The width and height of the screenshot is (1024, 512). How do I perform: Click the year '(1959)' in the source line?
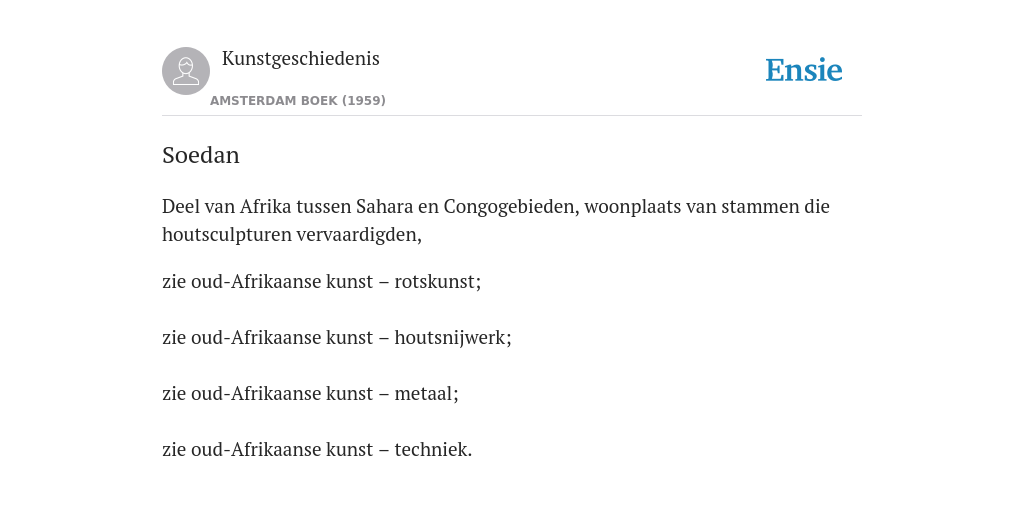tap(364, 101)
